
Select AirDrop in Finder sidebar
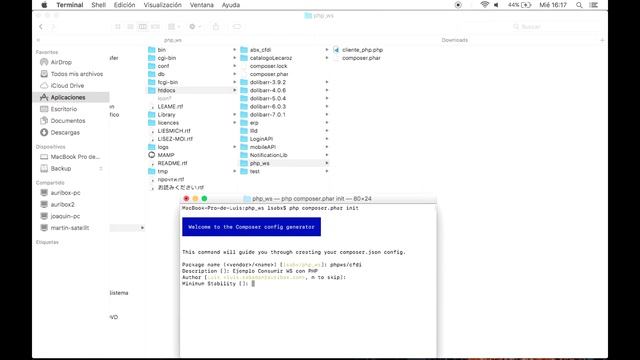tap(61, 62)
